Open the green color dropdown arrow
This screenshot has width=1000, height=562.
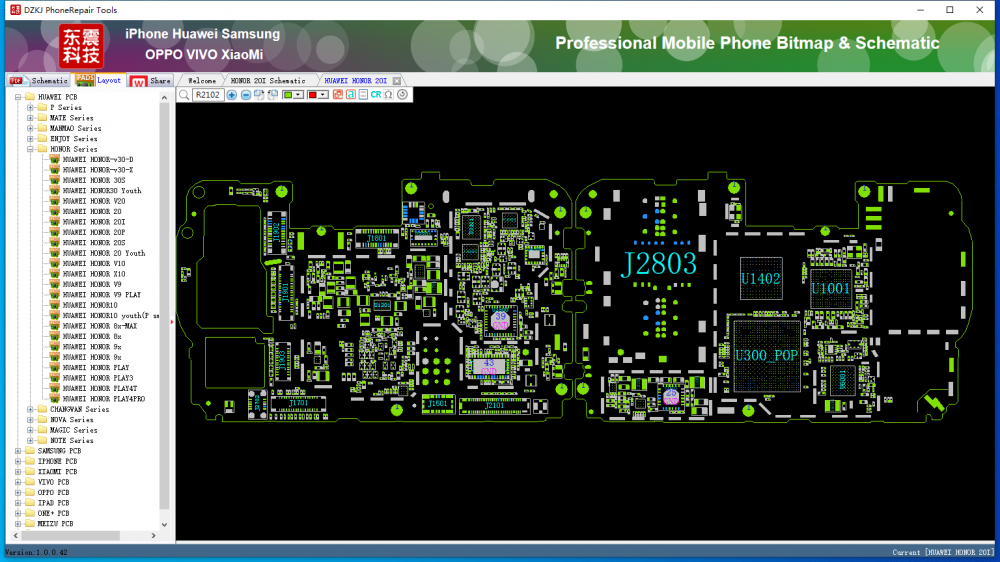pyautogui.click(x=298, y=95)
